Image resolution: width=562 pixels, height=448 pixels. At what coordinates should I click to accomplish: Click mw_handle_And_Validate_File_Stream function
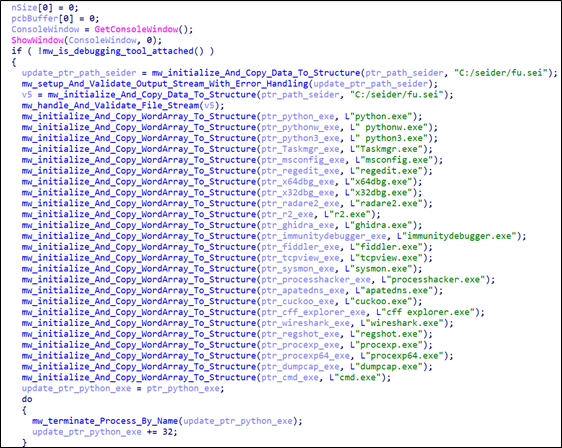tap(110, 105)
